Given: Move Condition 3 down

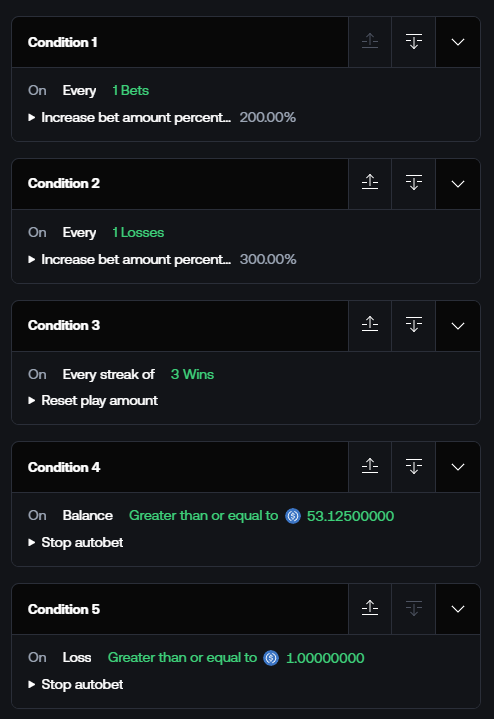Looking at the screenshot, I should point(414,326).
